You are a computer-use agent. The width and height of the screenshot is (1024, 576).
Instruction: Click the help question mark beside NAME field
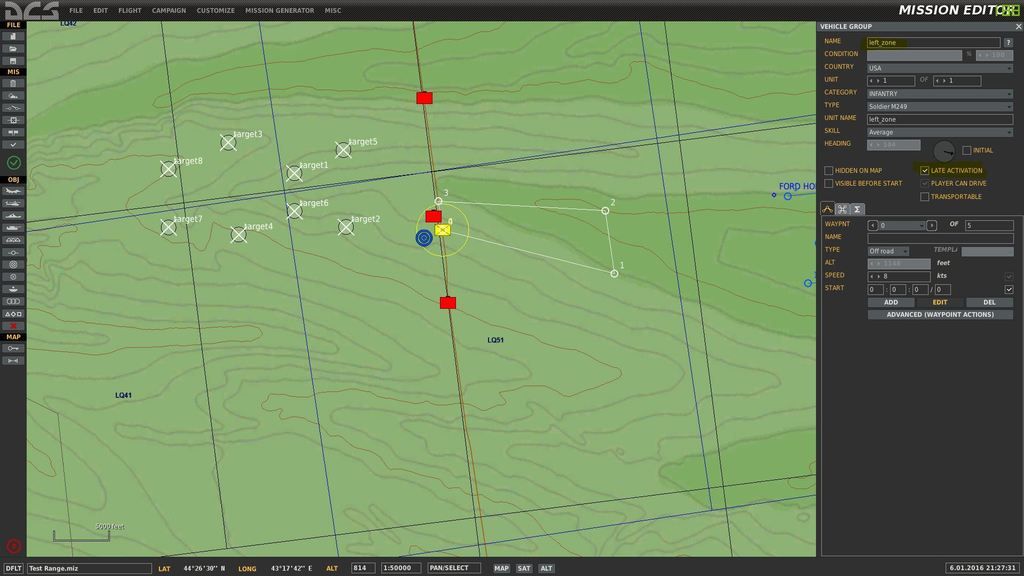click(1008, 42)
